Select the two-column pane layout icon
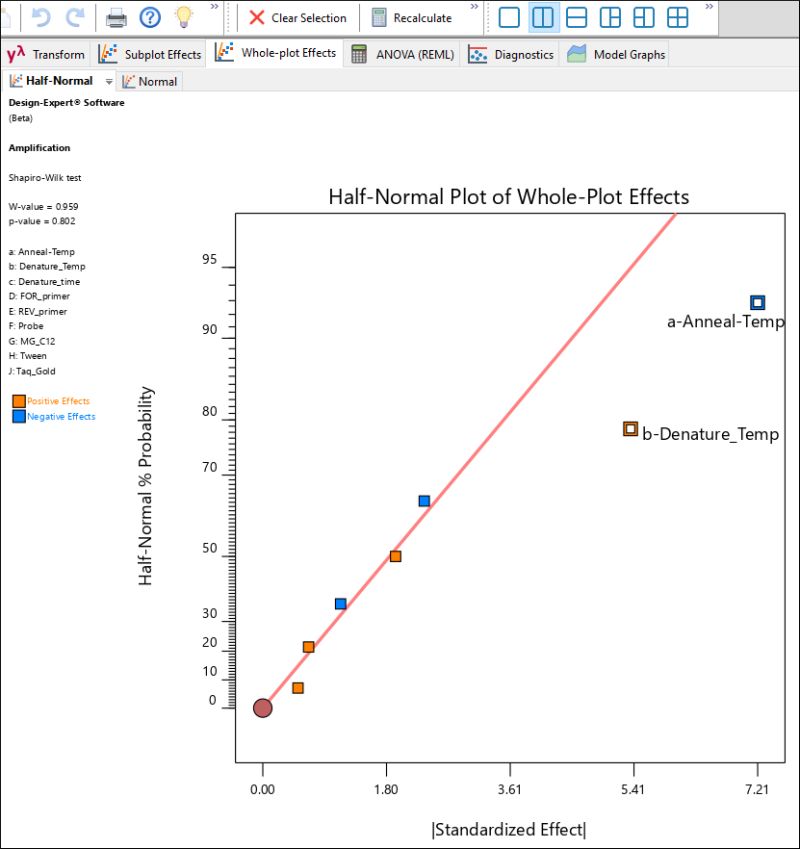This screenshot has height=849, width=800. pos(543,17)
